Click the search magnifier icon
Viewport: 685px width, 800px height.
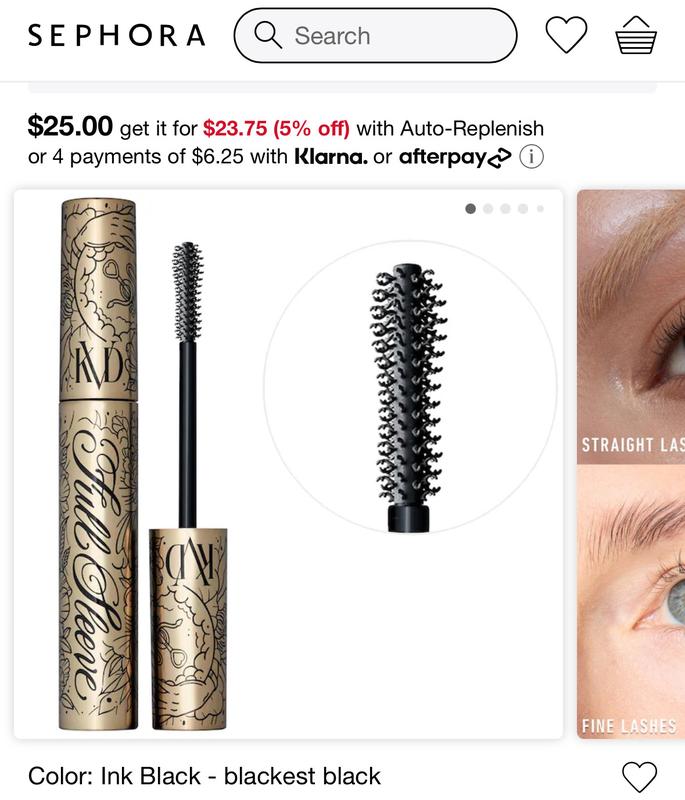pos(268,35)
